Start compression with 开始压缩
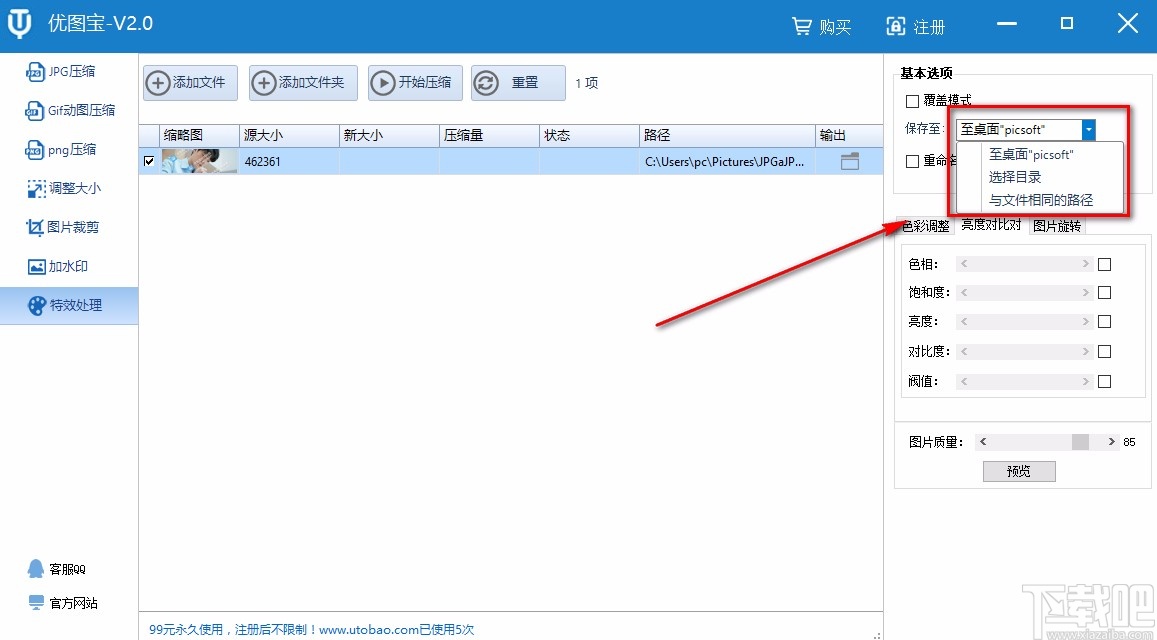1157x640 pixels. tap(415, 83)
